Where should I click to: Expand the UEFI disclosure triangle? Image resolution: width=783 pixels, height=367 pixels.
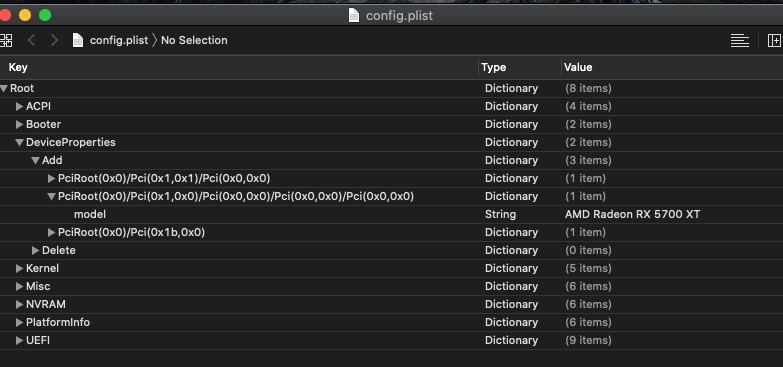pos(19,340)
